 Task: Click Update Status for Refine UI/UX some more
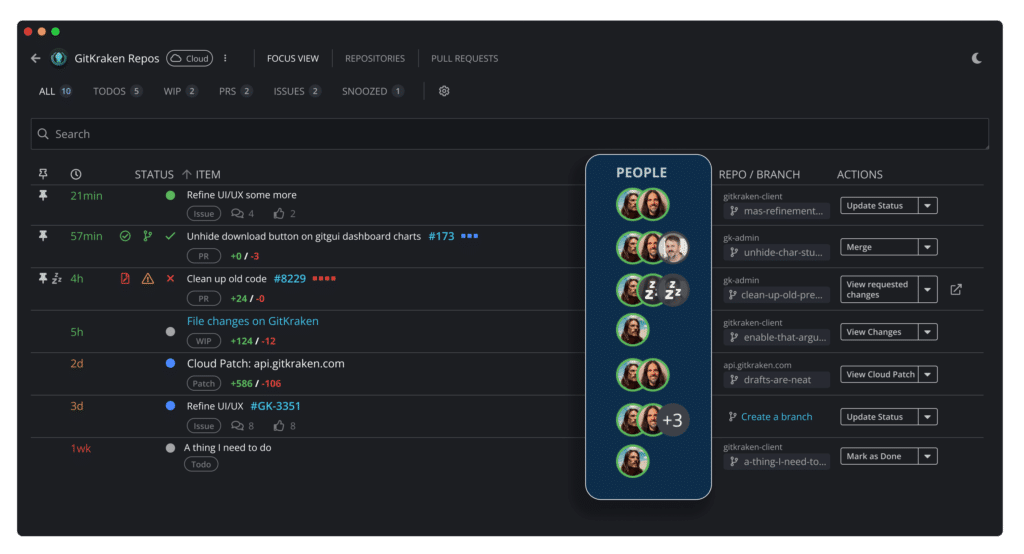[879, 206]
